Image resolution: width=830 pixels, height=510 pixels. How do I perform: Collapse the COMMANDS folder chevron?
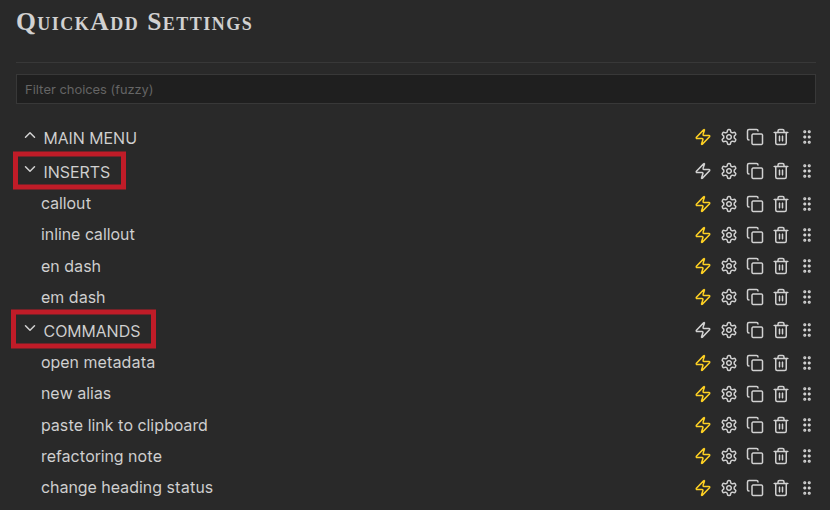pos(30,330)
